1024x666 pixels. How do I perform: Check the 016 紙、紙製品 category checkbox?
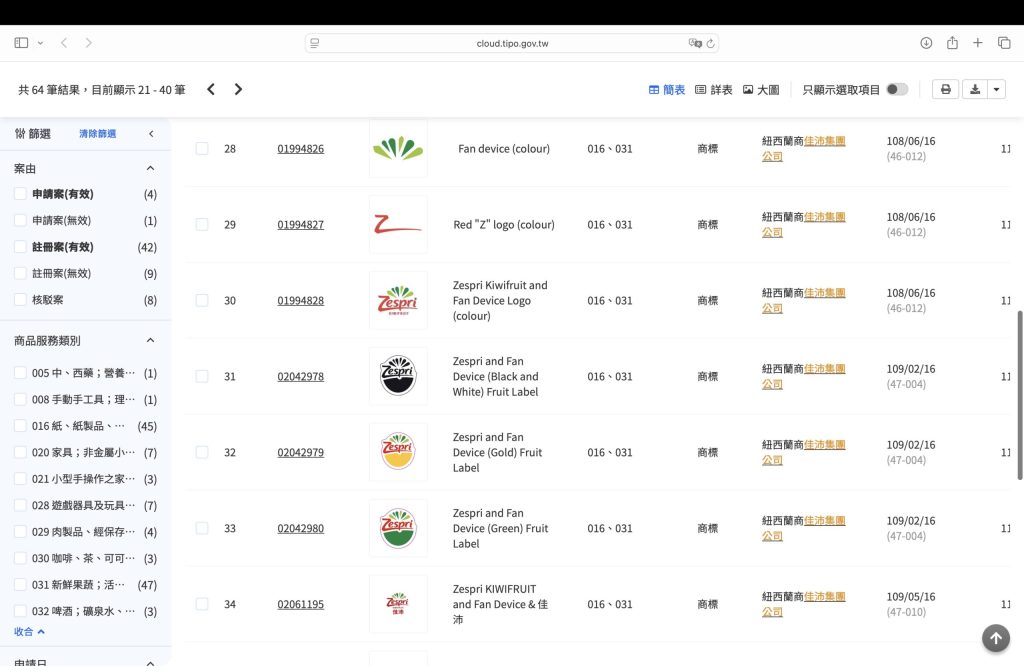[x=21, y=426]
